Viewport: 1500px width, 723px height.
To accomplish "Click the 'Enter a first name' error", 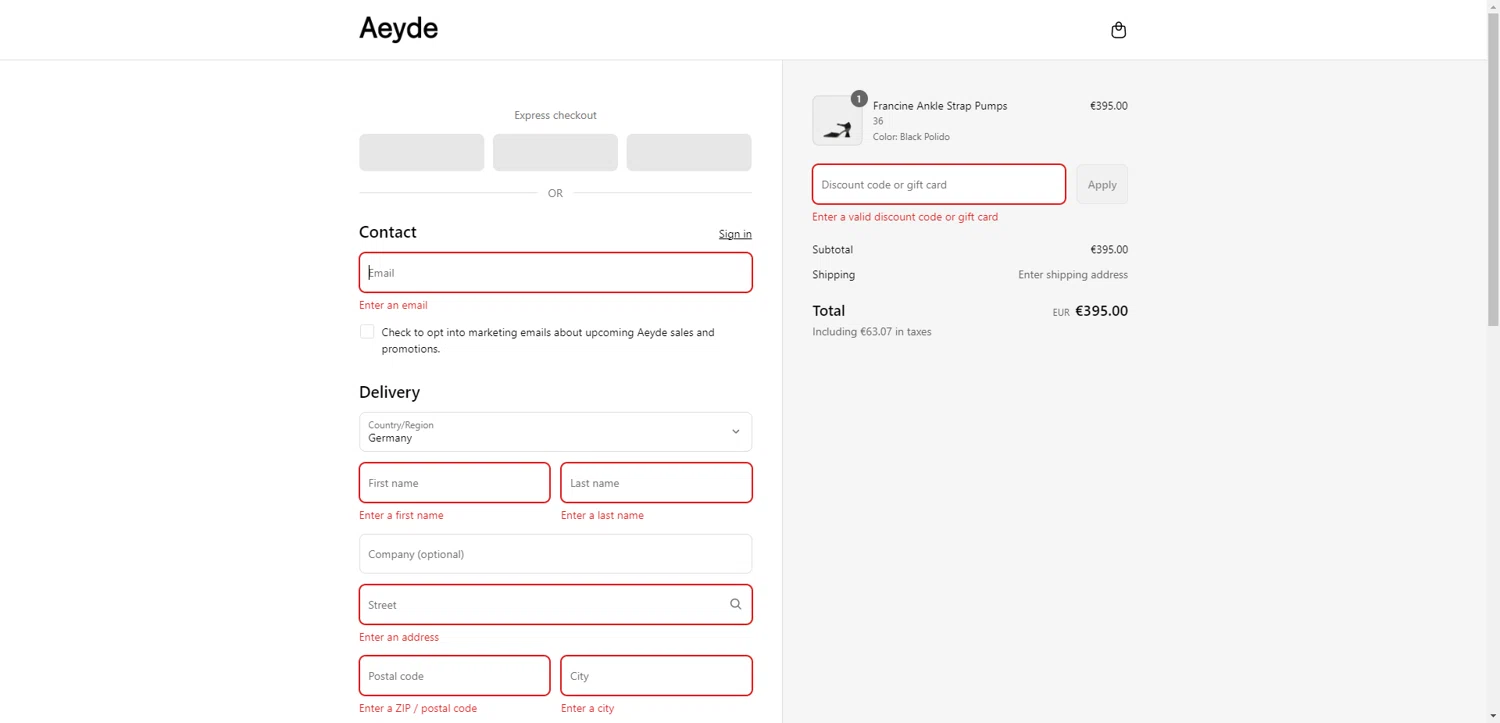I will 401,515.
